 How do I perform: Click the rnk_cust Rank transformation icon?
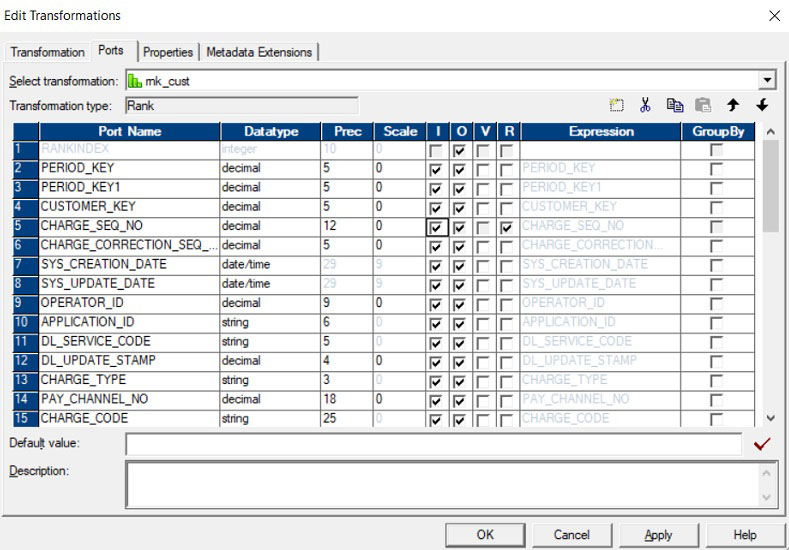coord(134,81)
